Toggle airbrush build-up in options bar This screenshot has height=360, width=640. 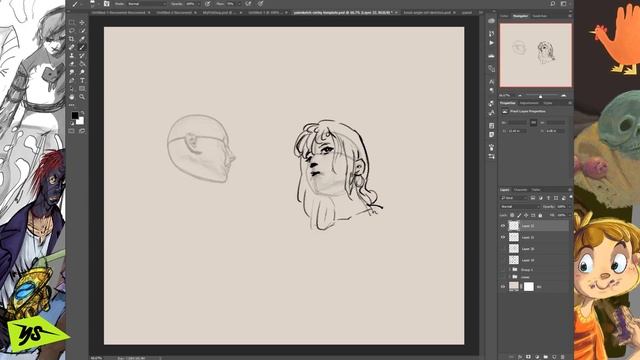248,4
